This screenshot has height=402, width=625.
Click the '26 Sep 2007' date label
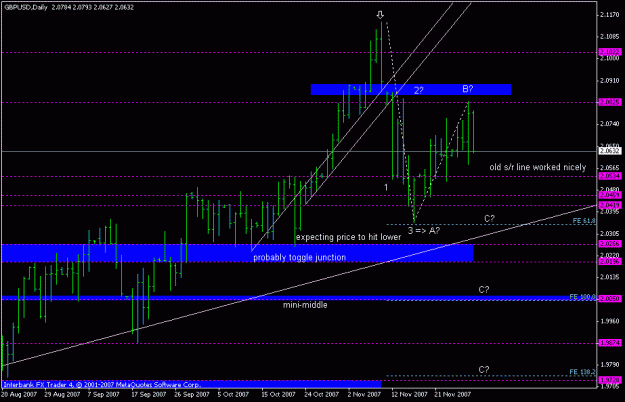click(192, 394)
